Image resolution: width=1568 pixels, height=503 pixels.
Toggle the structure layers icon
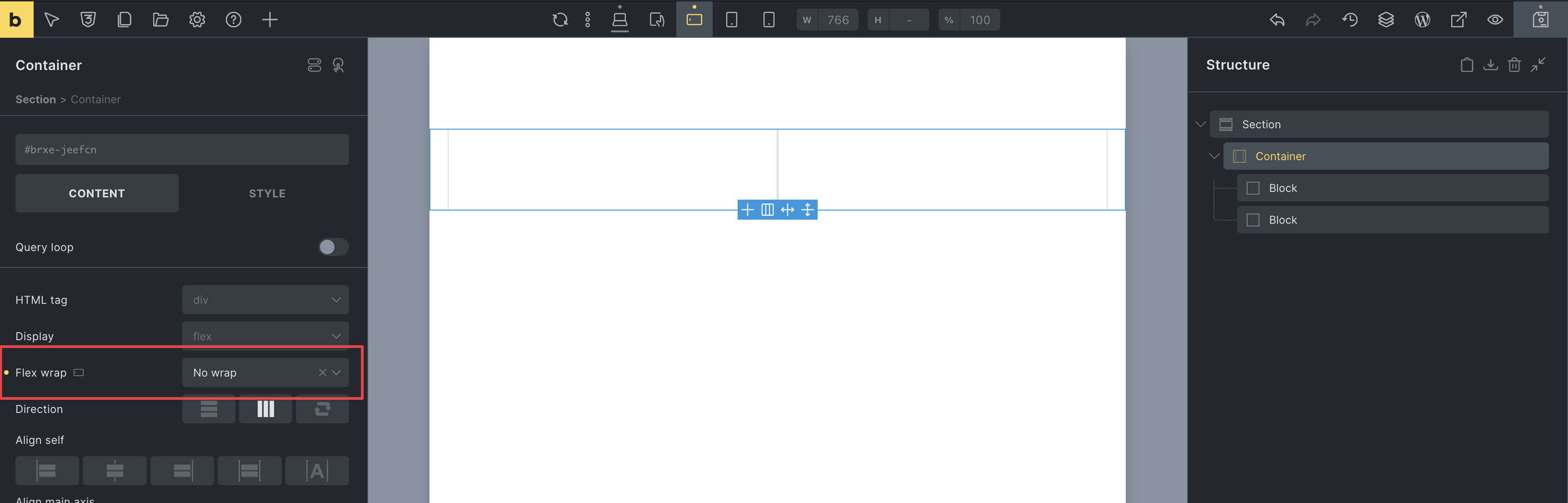coord(1386,20)
